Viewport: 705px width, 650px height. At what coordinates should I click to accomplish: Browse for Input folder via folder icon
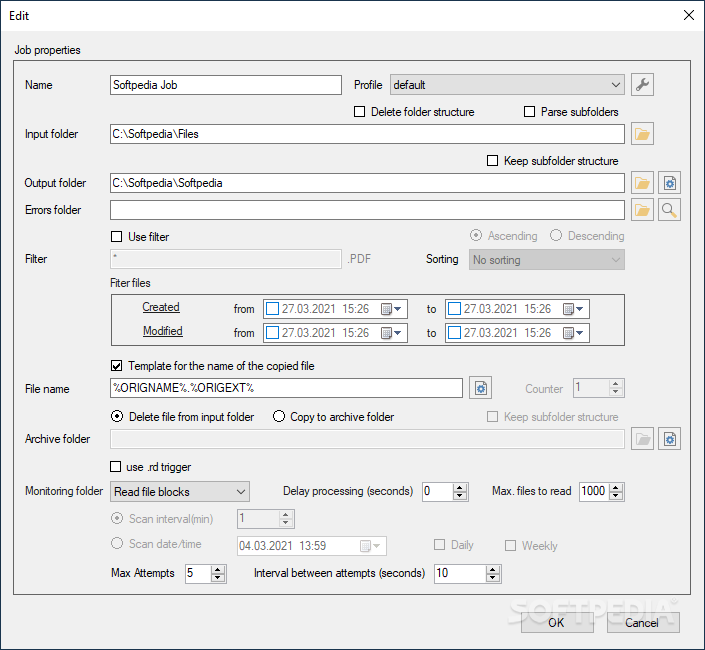tap(642, 134)
